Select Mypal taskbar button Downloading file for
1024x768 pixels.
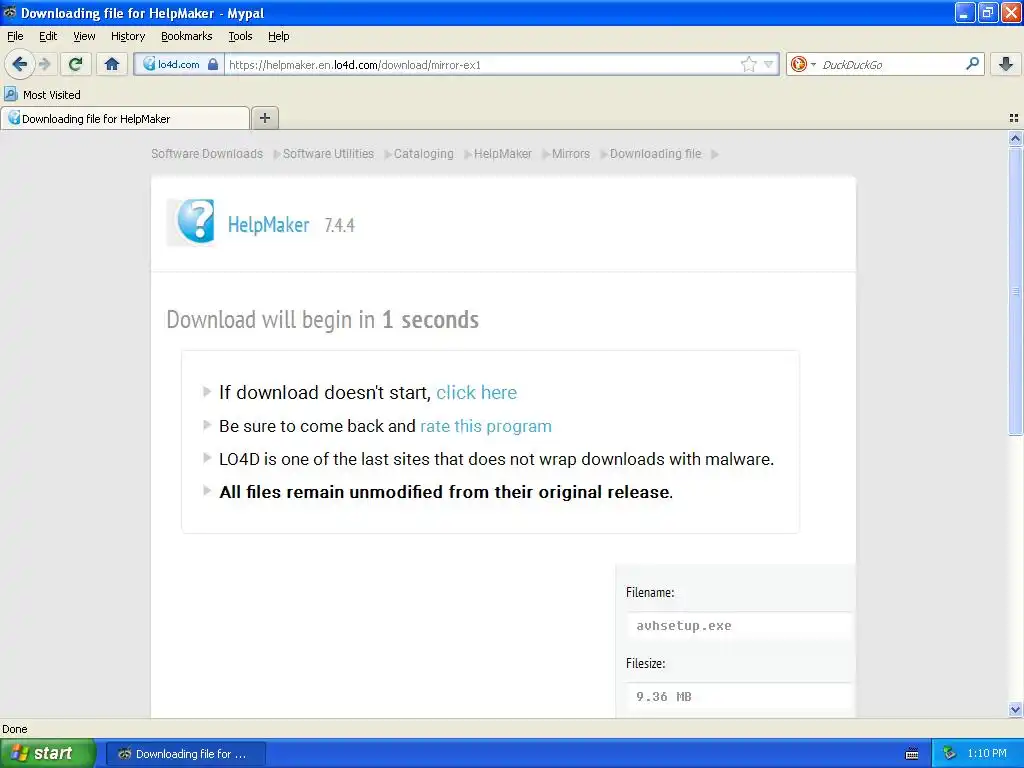point(185,754)
